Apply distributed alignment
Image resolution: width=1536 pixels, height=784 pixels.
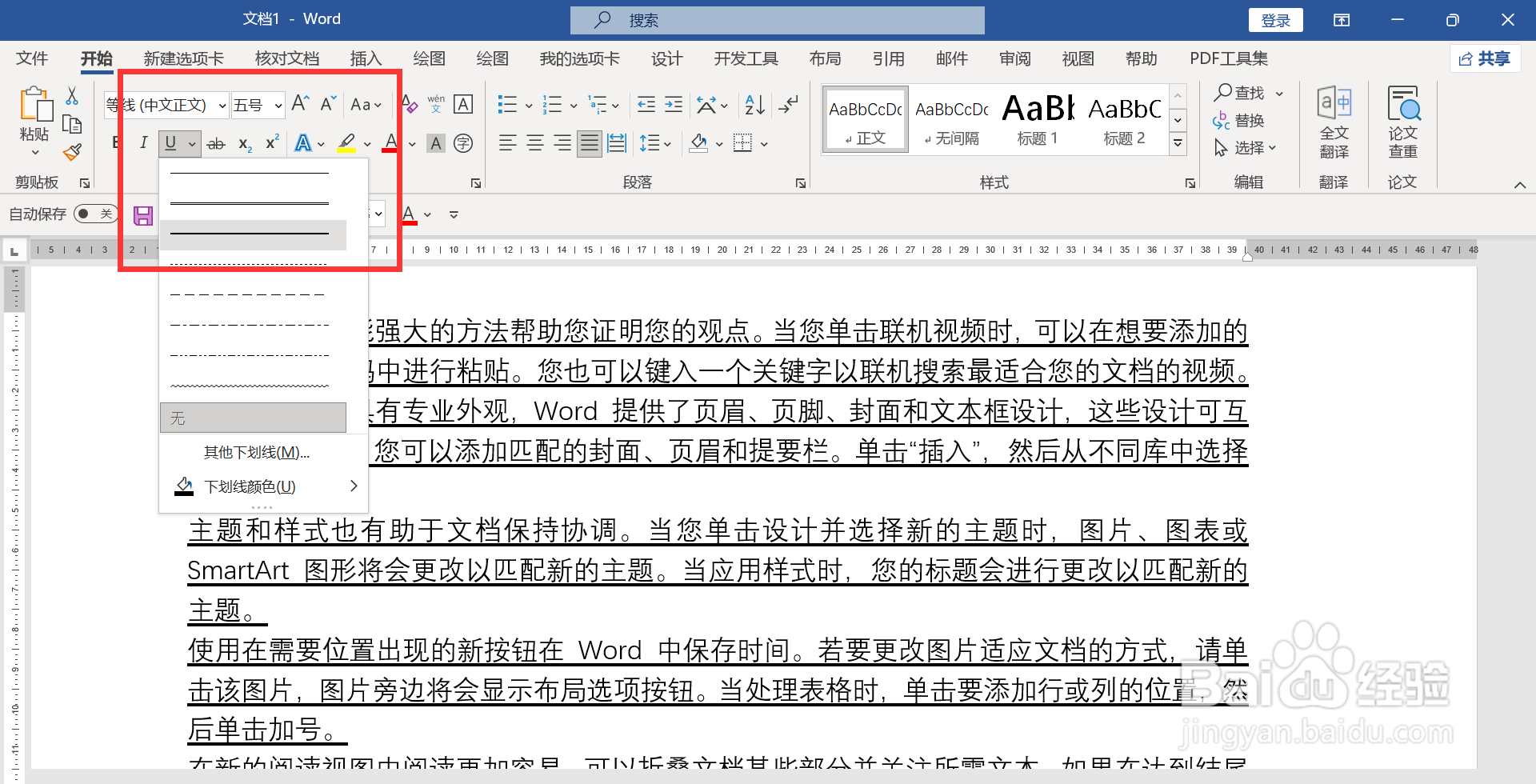[x=617, y=144]
